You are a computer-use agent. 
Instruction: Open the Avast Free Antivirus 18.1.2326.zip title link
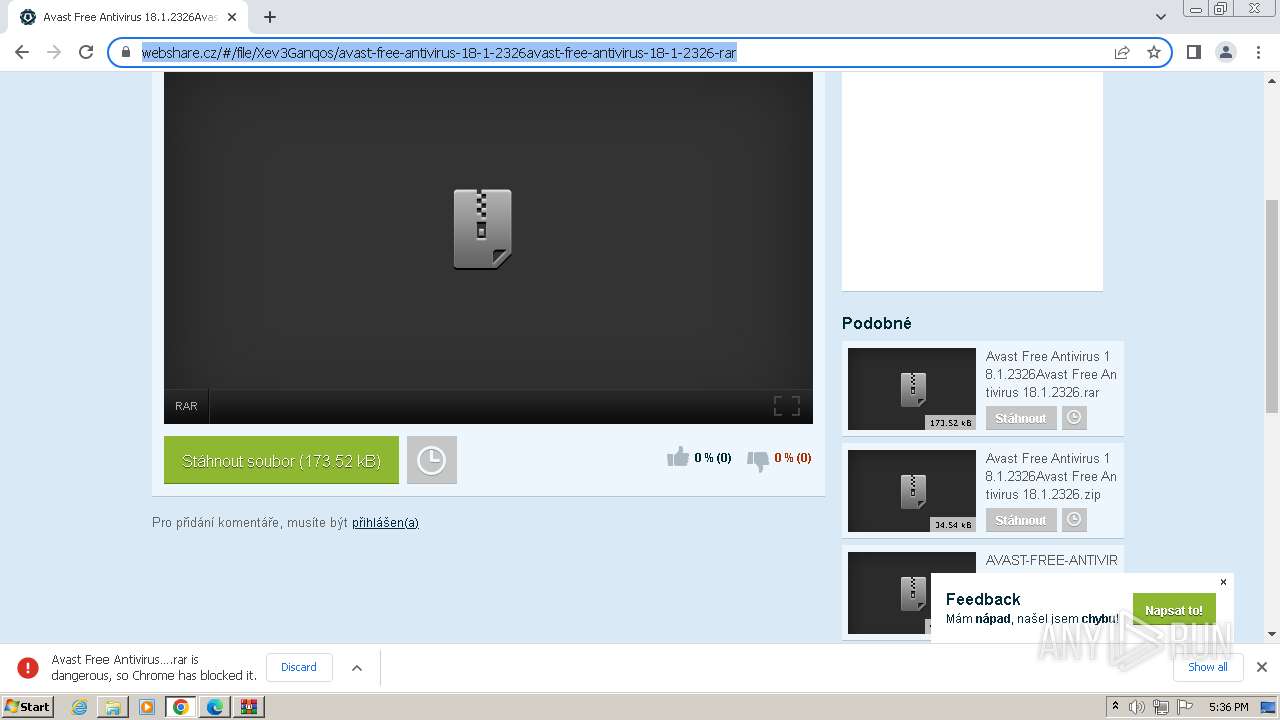(1051, 476)
